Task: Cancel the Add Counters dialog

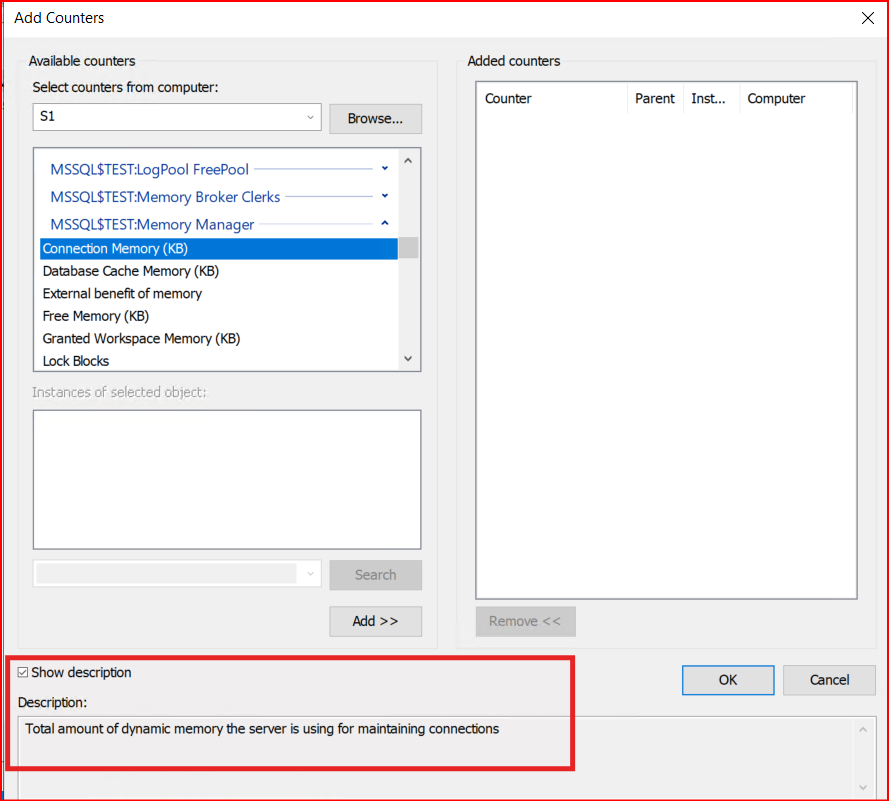Action: [829, 680]
